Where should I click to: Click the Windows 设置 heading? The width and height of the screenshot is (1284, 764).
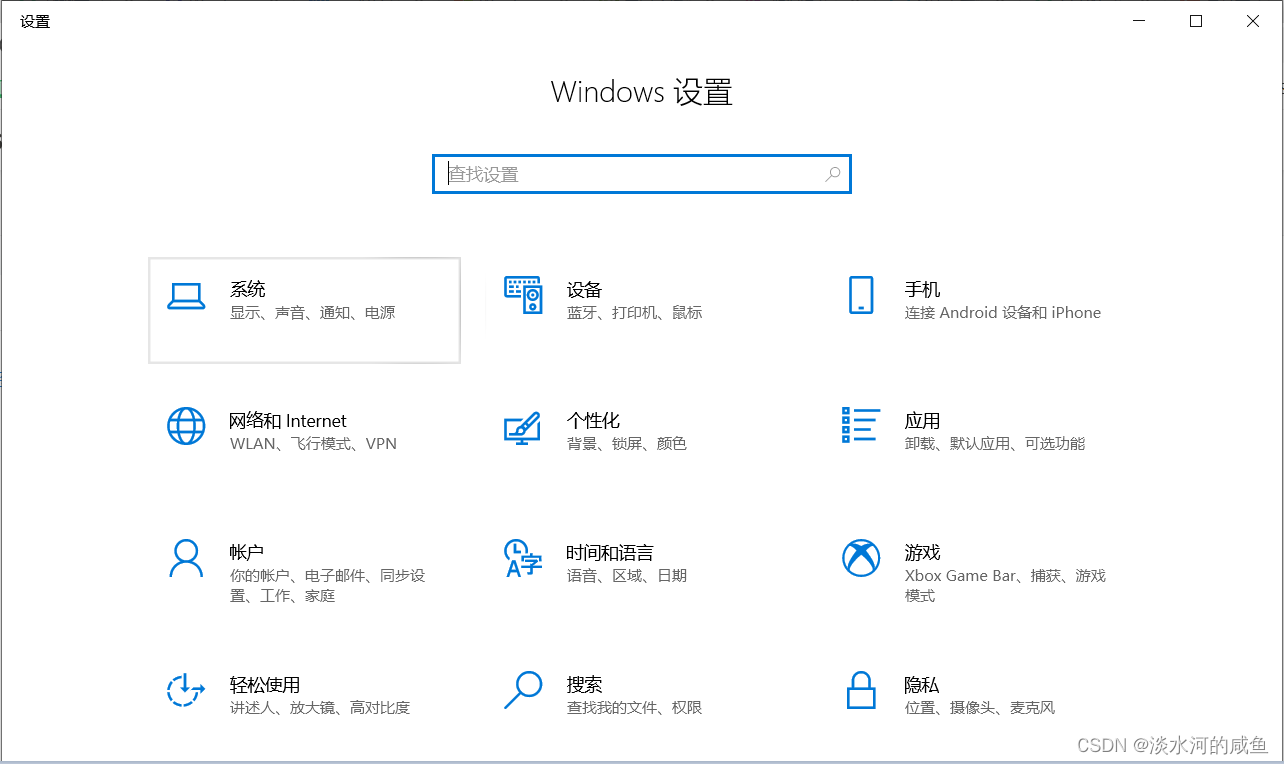[x=642, y=93]
